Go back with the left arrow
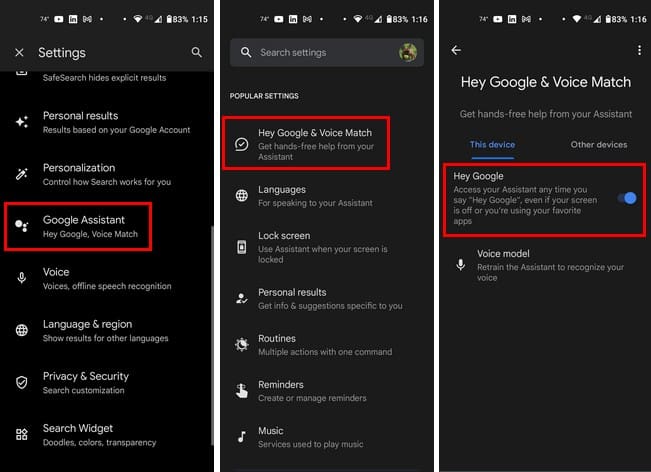This screenshot has width=651, height=472. [456, 50]
